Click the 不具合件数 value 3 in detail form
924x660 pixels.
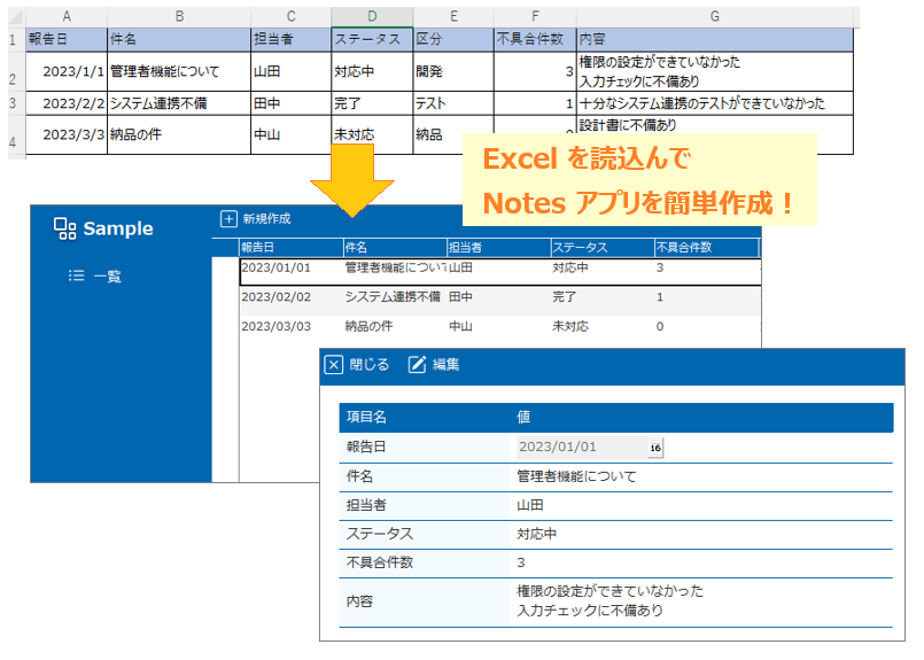520,563
